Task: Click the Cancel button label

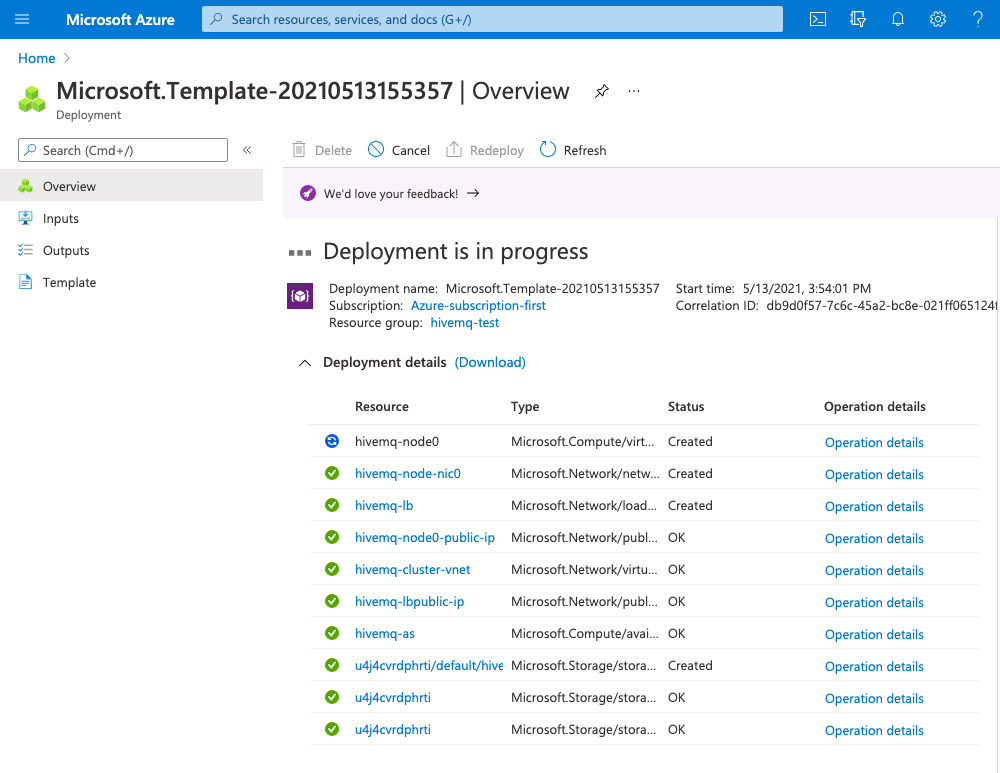Action: pos(411,151)
